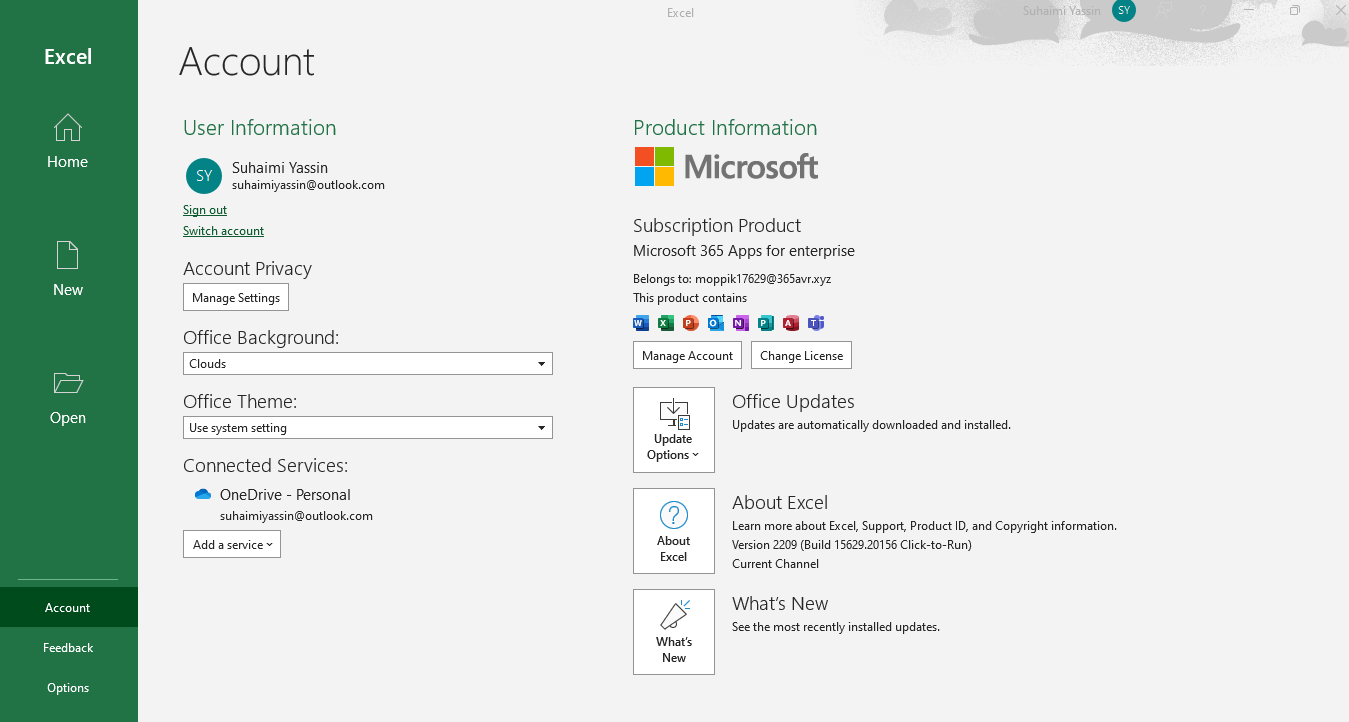This screenshot has width=1349, height=722.
Task: Click the Office Updates heading
Action: click(793, 401)
